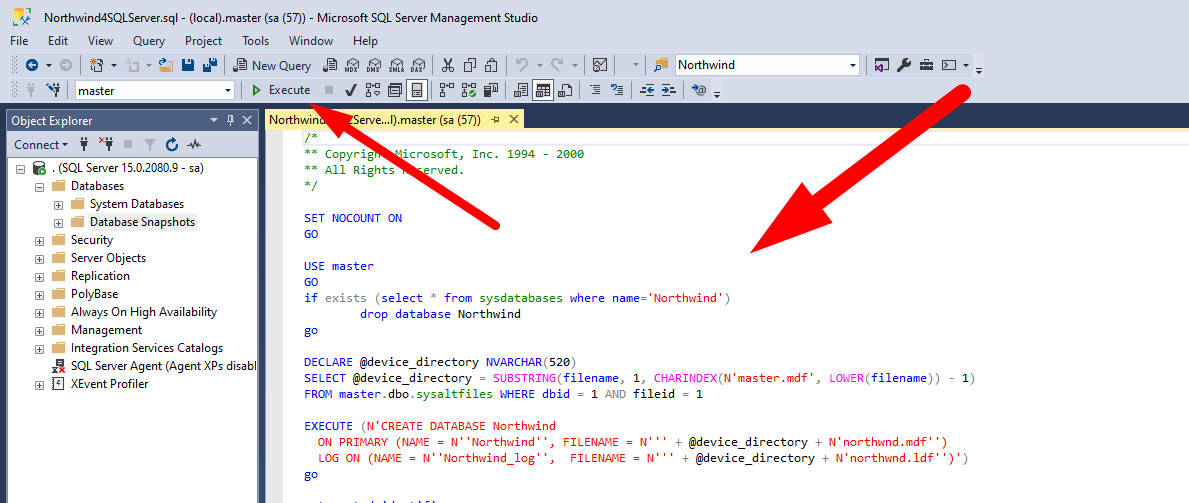
Task: Toggle Include Actual Execution Plan
Action: [445, 90]
